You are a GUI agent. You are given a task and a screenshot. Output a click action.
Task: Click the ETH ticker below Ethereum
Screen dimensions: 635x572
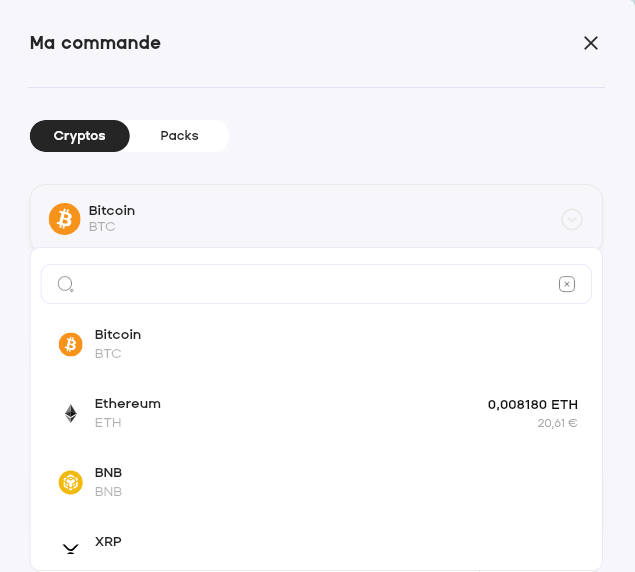click(x=108, y=423)
